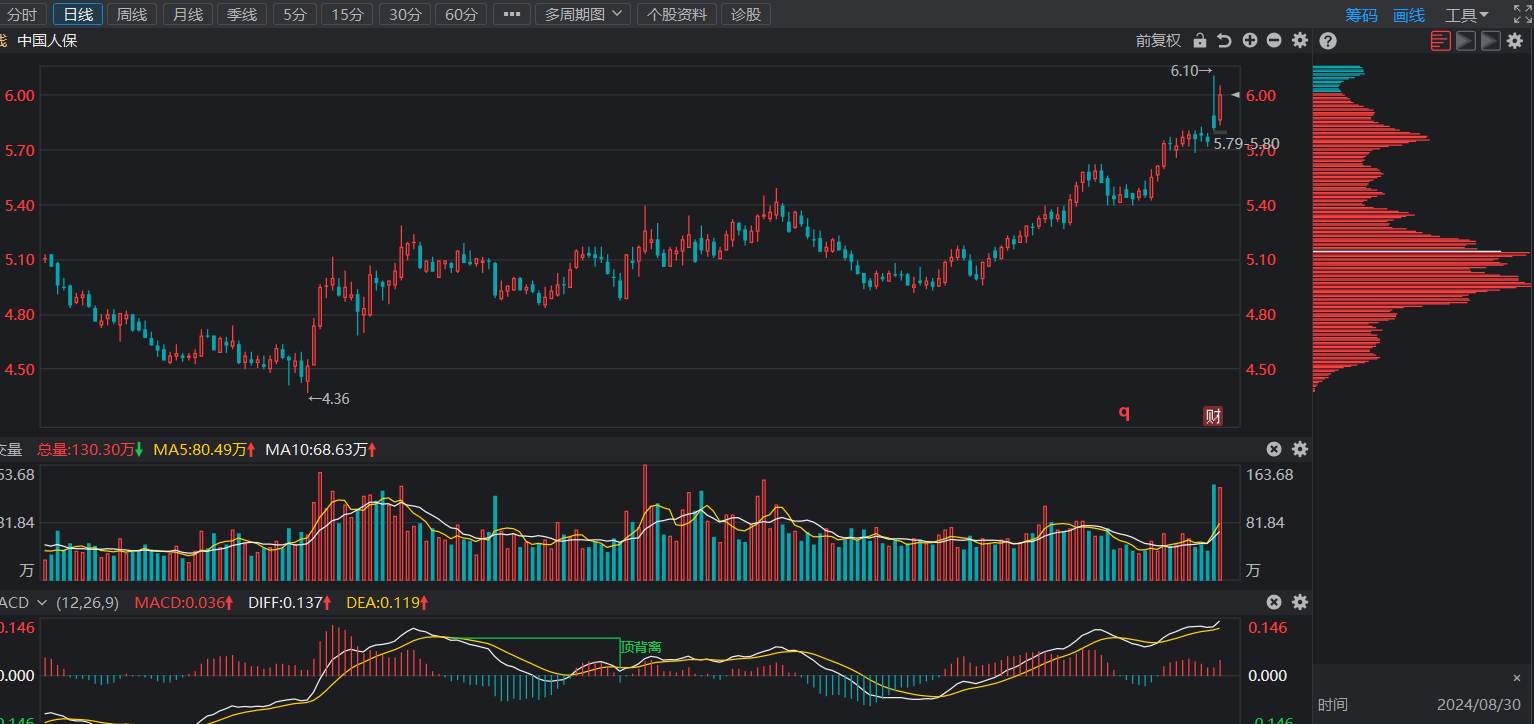This screenshot has width=1534, height=724.
Task: Click the MA10:68.63万 volume average label
Action: click(x=320, y=450)
